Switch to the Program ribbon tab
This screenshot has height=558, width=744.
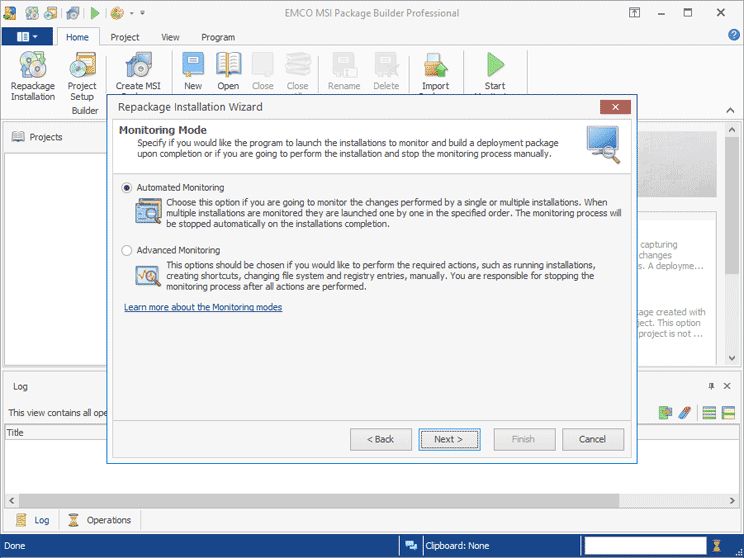[x=218, y=37]
